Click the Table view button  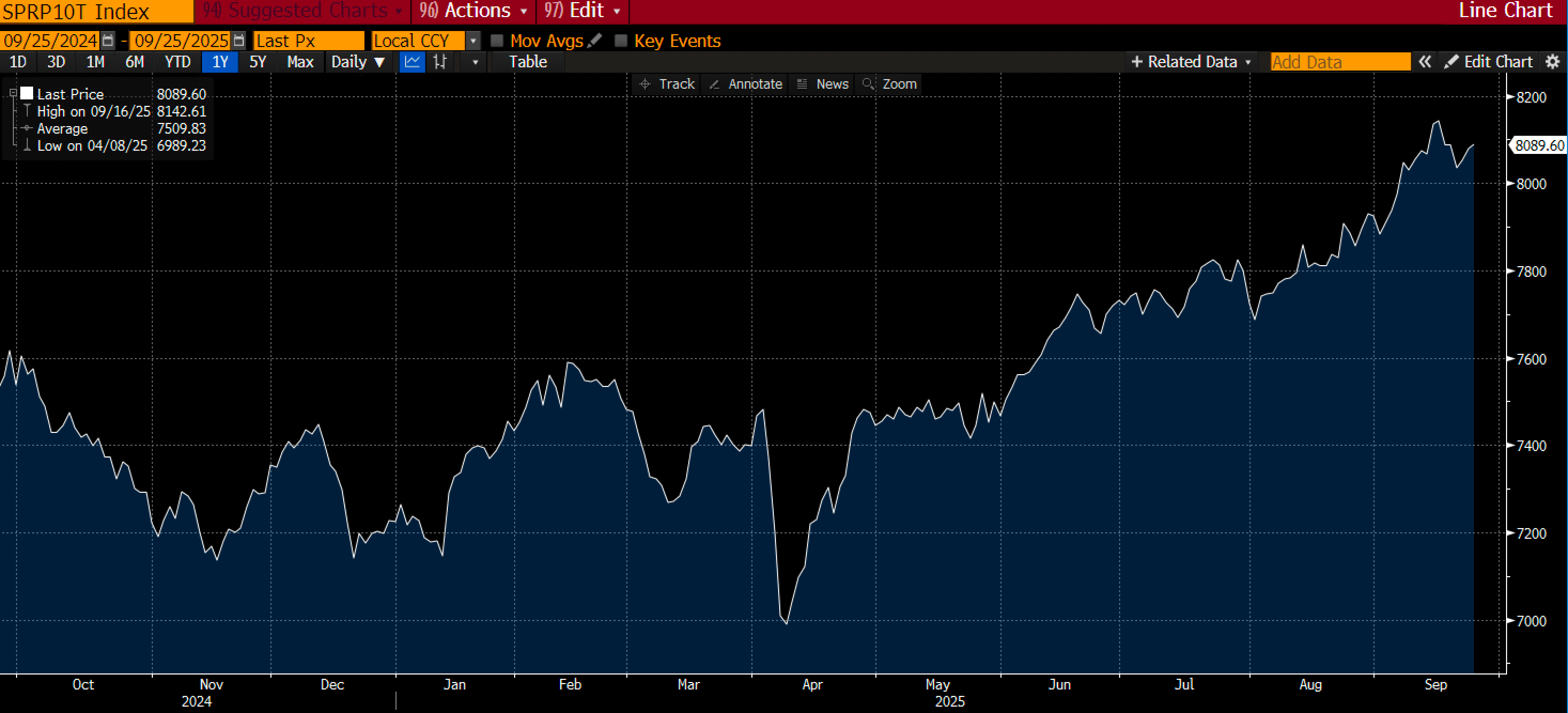pyautogui.click(x=527, y=61)
